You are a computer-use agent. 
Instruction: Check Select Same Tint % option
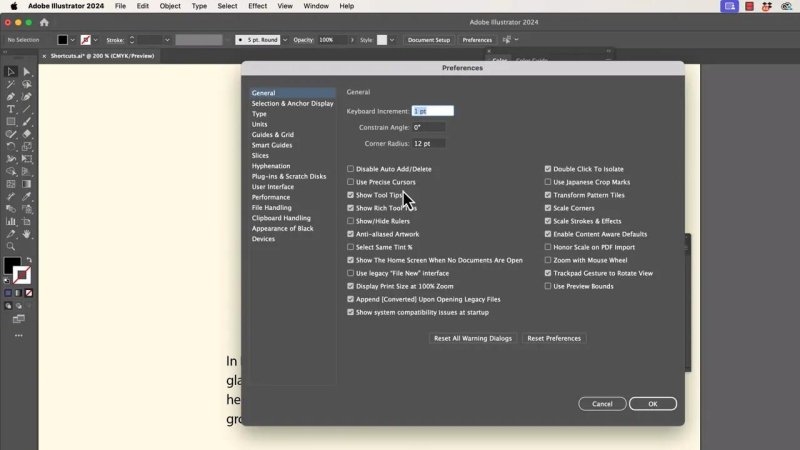(351, 247)
